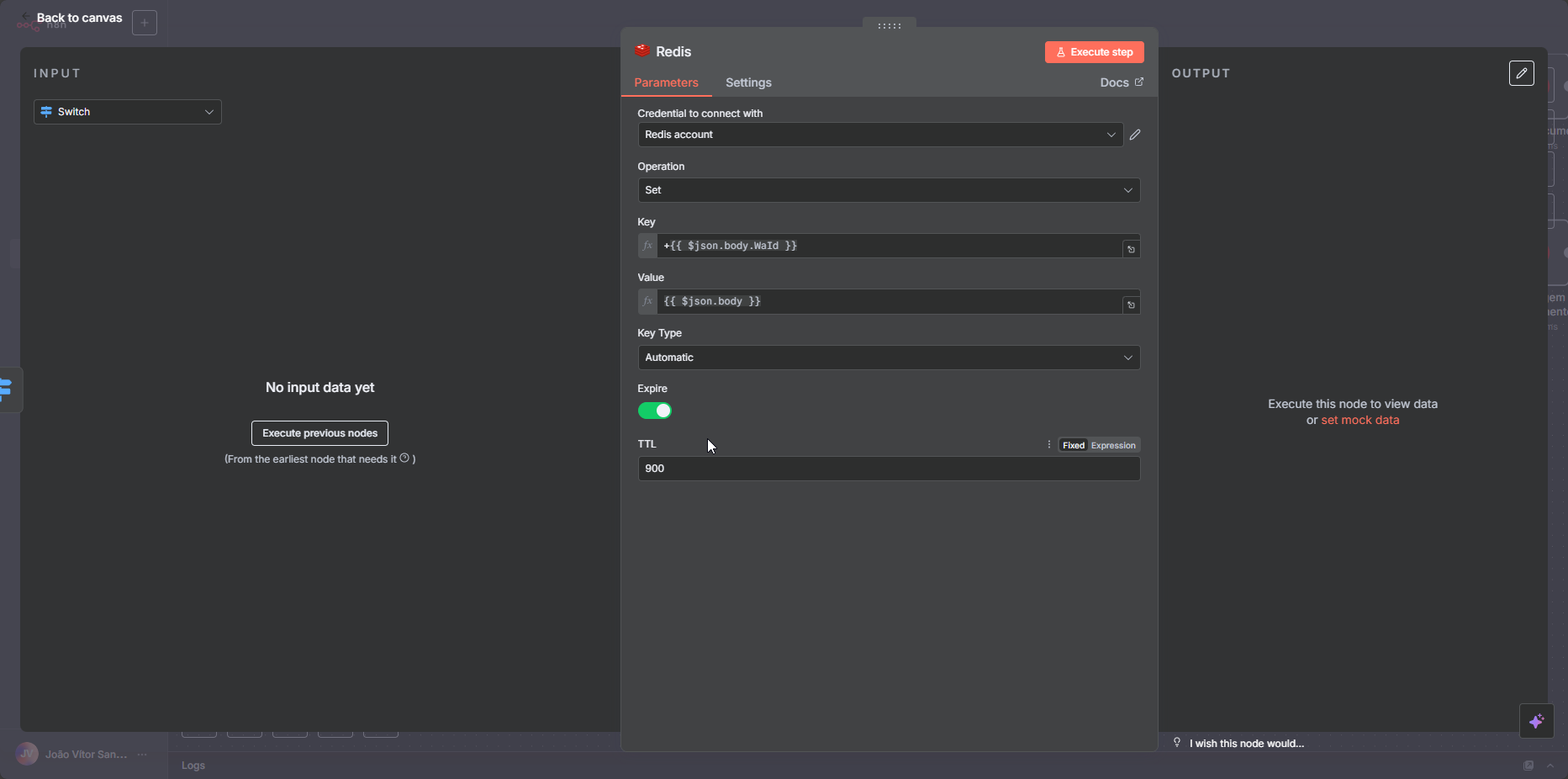Click the Execute step button
Viewport: 1568px width, 779px height.
1094,52
